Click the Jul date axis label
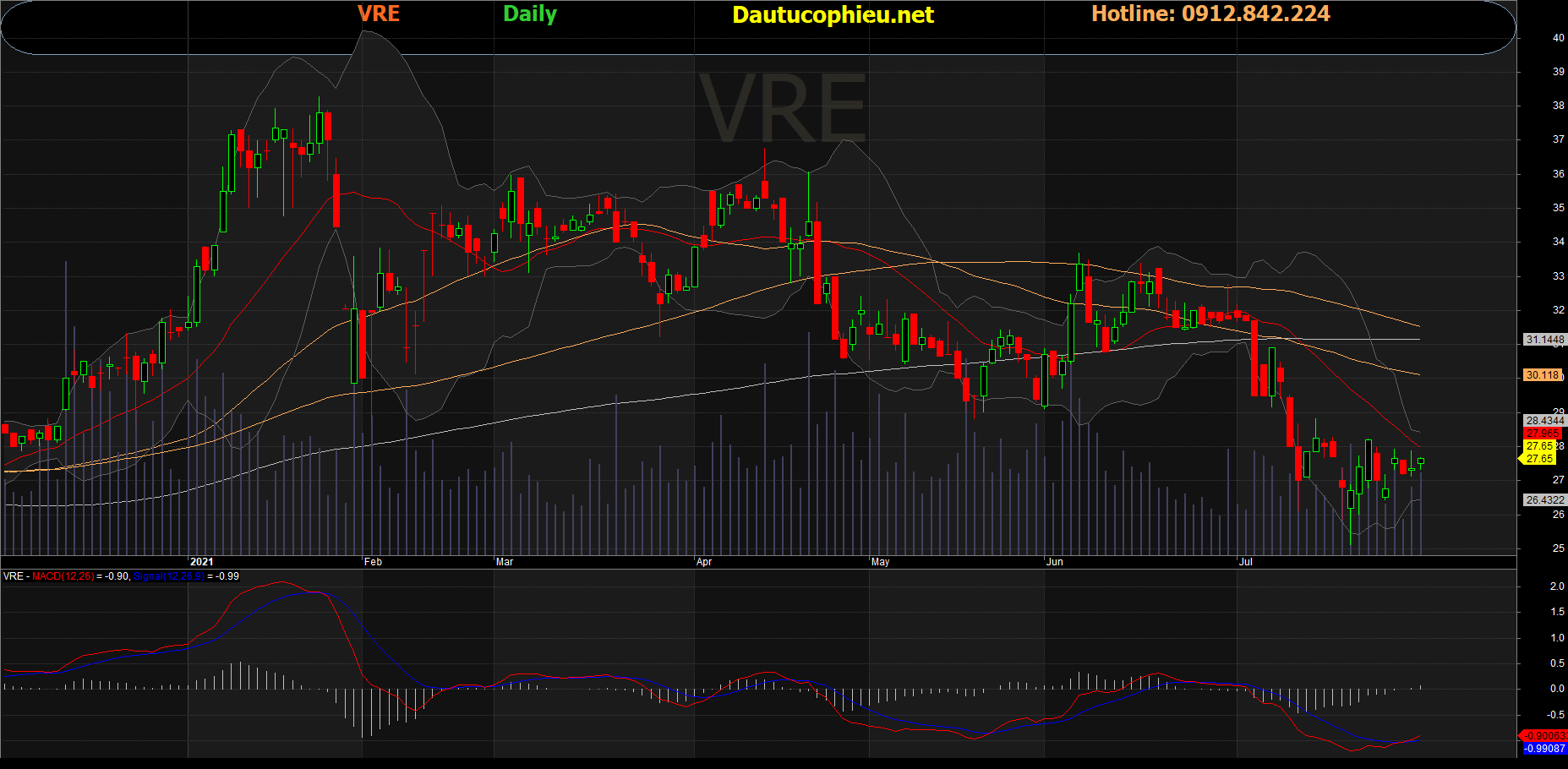This screenshot has height=769, width=1568. 1245,562
